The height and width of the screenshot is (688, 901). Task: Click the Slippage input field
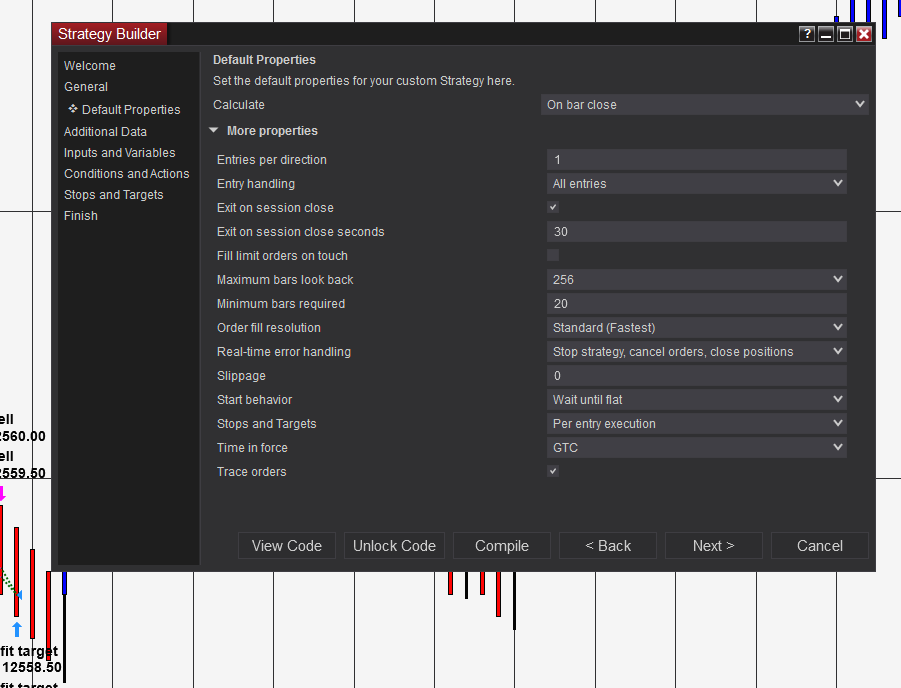click(x=696, y=376)
